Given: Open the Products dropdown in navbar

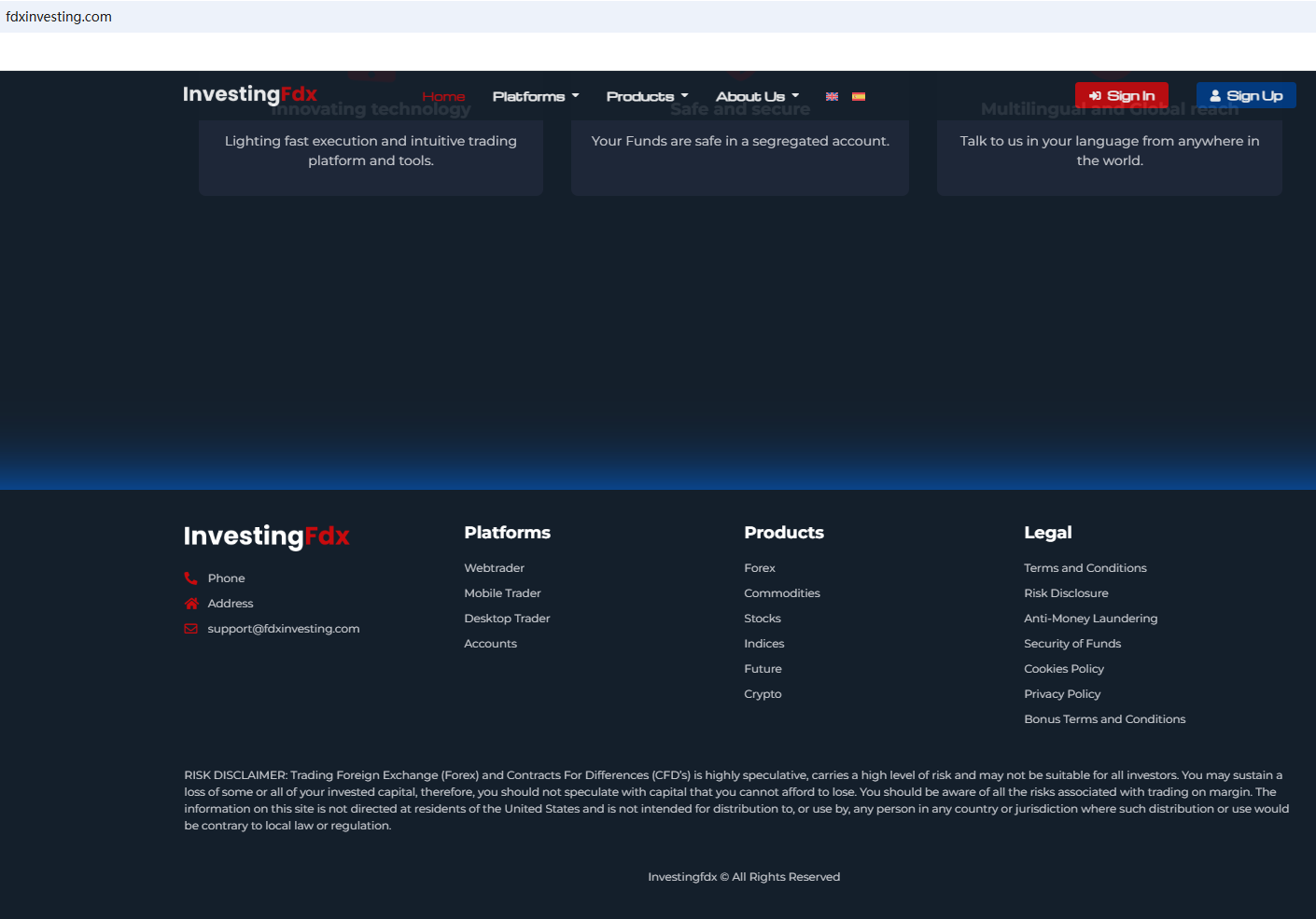Looking at the screenshot, I should [647, 97].
